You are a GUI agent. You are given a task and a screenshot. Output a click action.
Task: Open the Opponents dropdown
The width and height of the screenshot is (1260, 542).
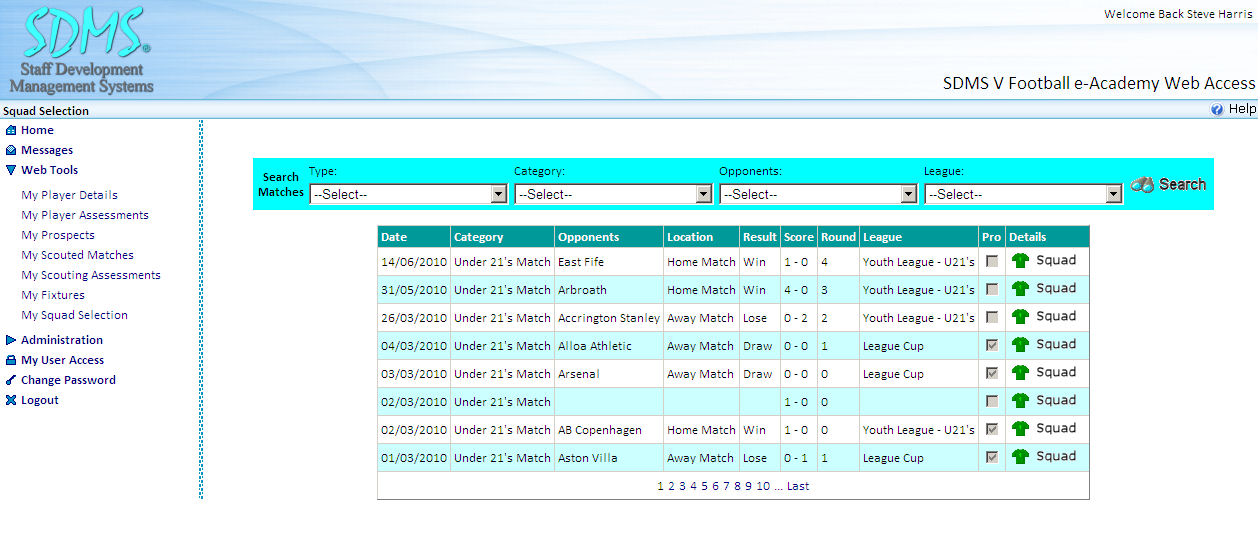click(x=818, y=195)
